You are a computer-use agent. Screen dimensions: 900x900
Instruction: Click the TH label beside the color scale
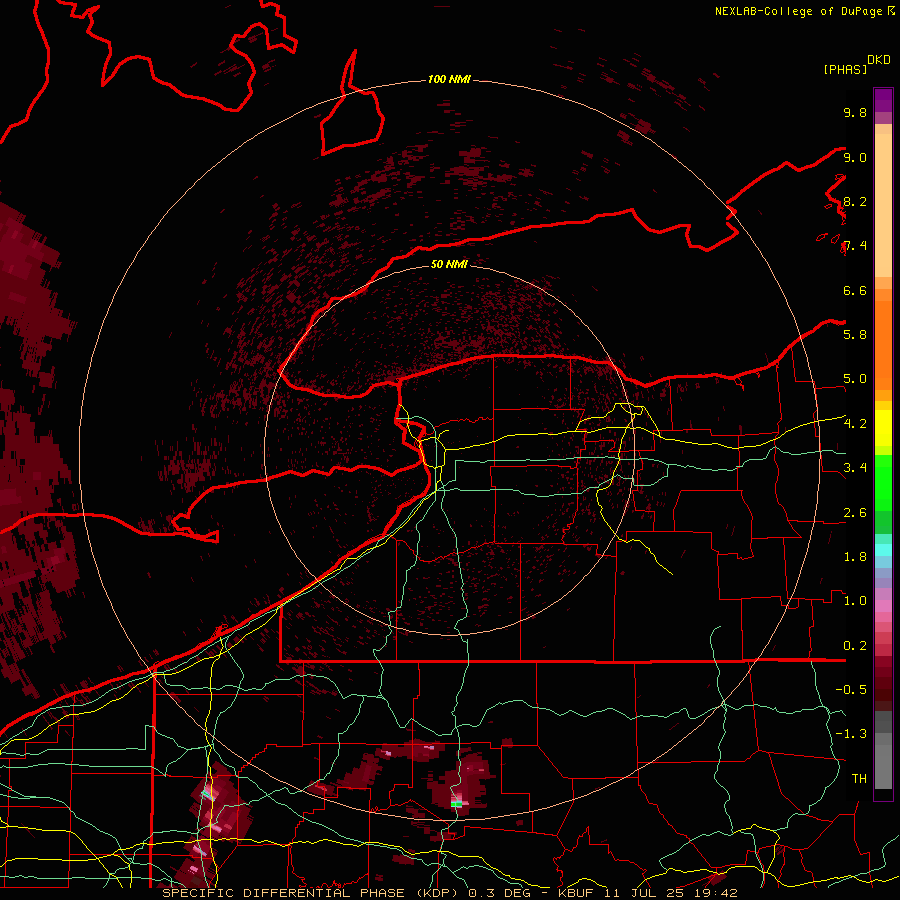coord(859,779)
